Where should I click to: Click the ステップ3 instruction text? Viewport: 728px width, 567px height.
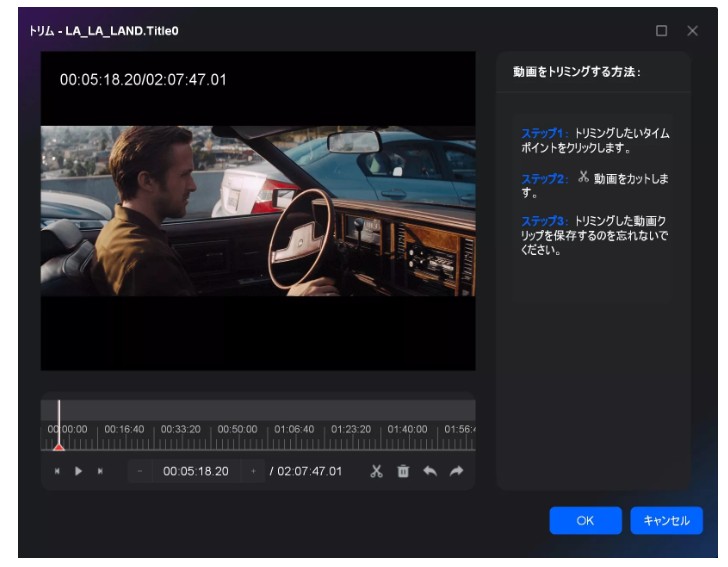tap(594, 235)
